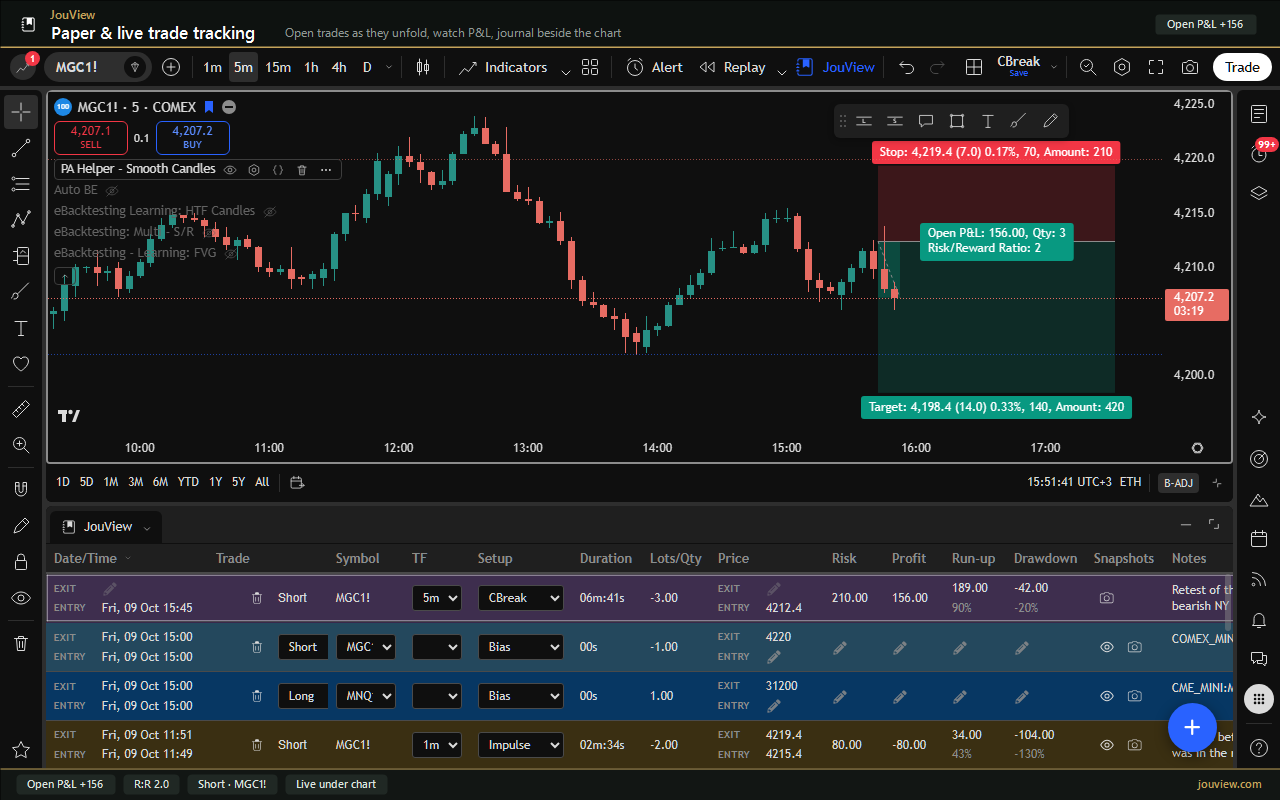1280x800 pixels.
Task: Click the BUY 4,207.2 button
Action: pos(193,138)
